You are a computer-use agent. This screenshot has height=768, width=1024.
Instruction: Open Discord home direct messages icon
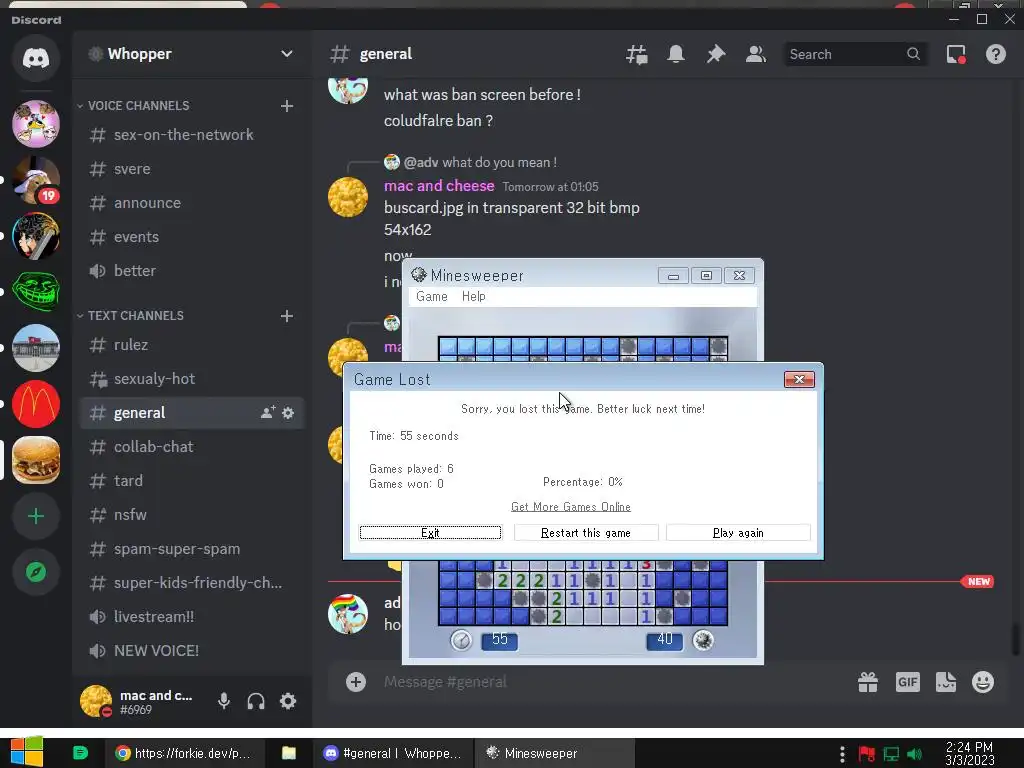[x=36, y=59]
